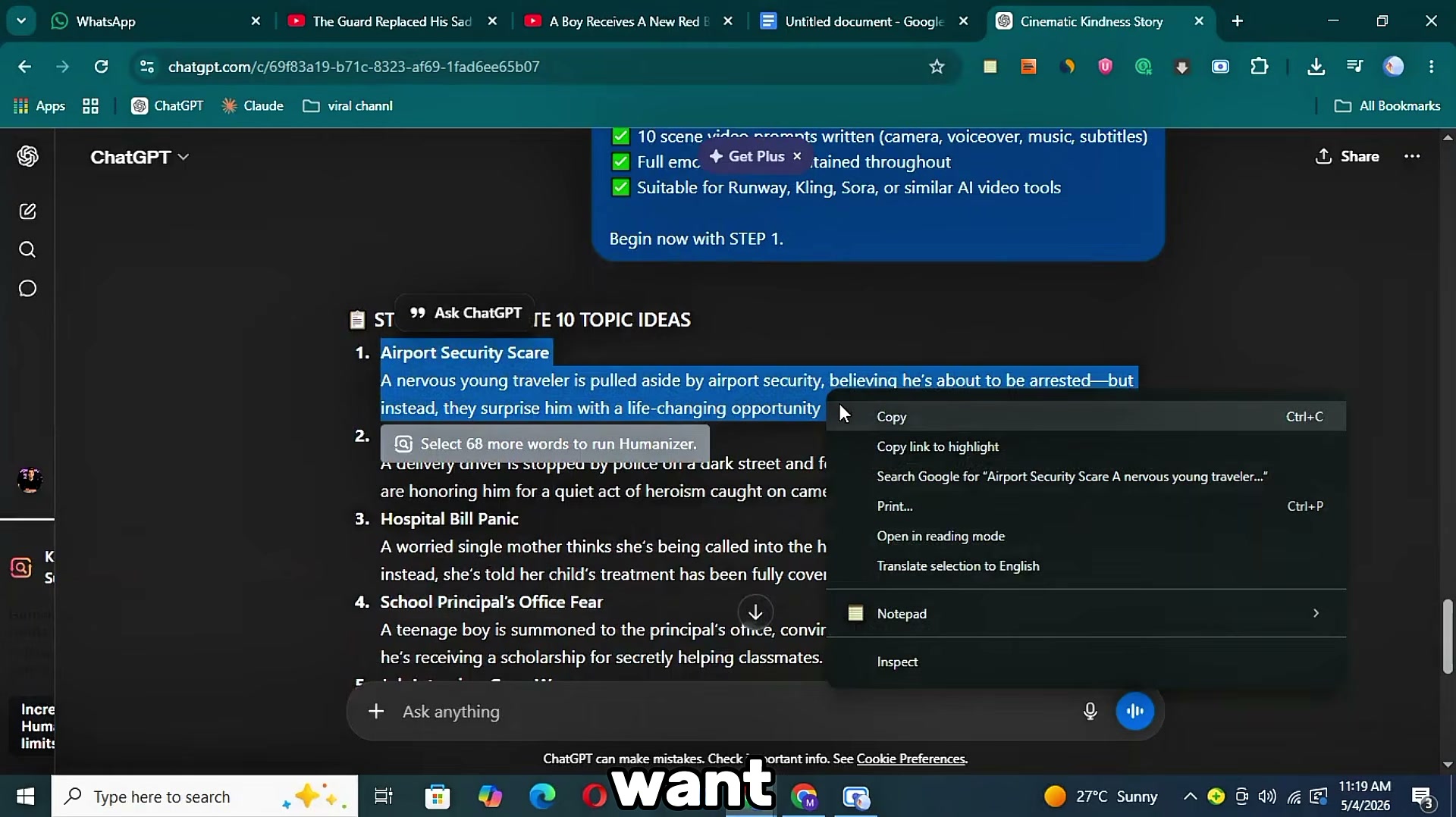Viewport: 1456px width, 817px height.
Task: Jump to bottom with down-arrow button
Action: pos(755,612)
